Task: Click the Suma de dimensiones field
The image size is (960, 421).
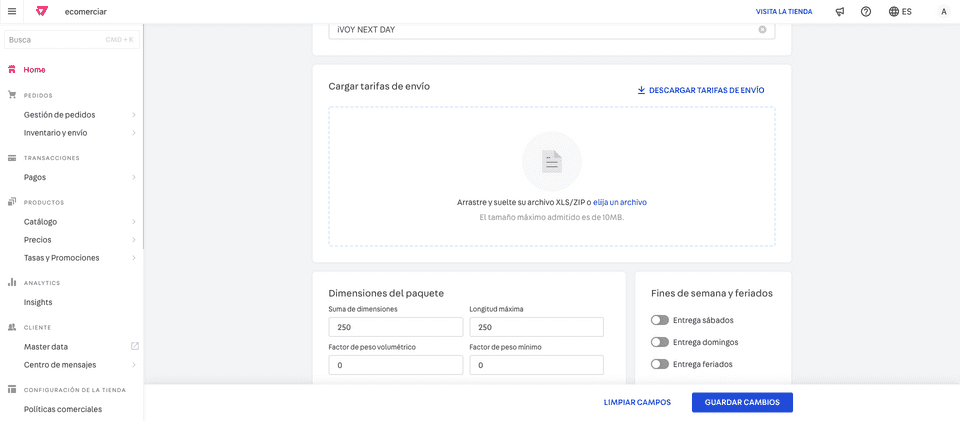Action: tap(395, 327)
